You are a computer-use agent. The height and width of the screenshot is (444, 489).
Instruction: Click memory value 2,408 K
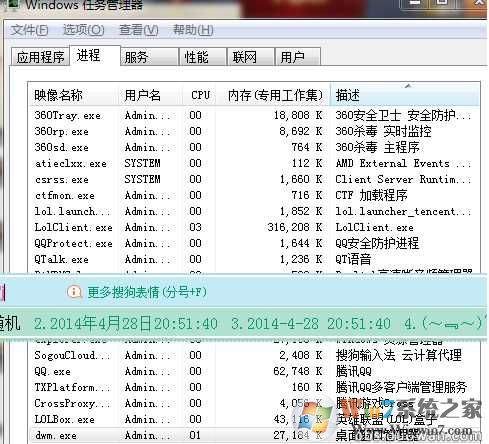coord(301,355)
